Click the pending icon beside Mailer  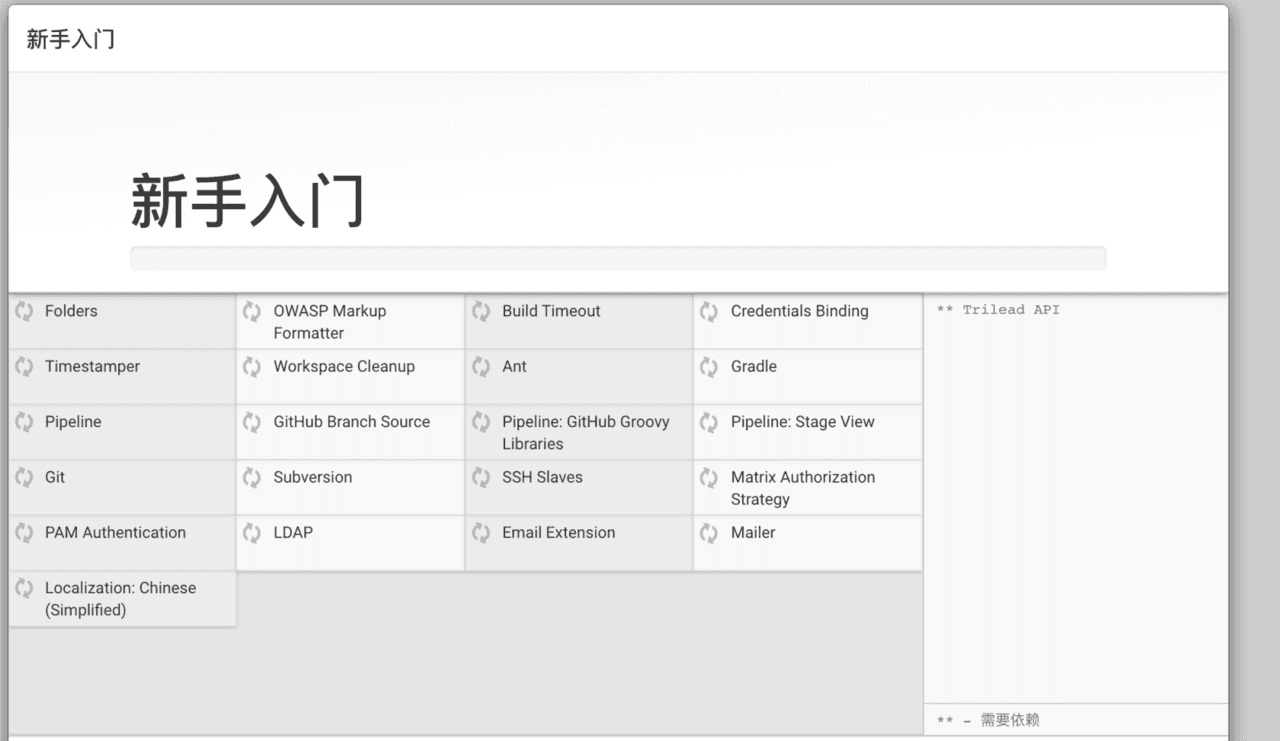coord(709,533)
